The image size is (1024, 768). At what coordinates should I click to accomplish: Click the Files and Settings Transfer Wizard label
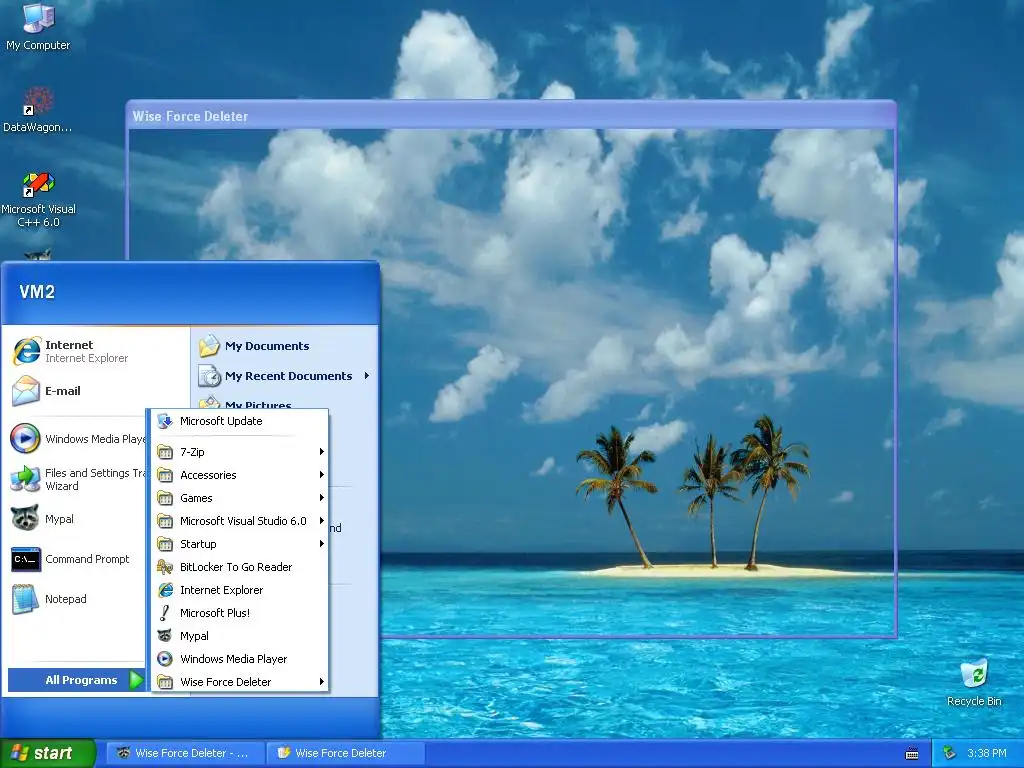coord(95,479)
